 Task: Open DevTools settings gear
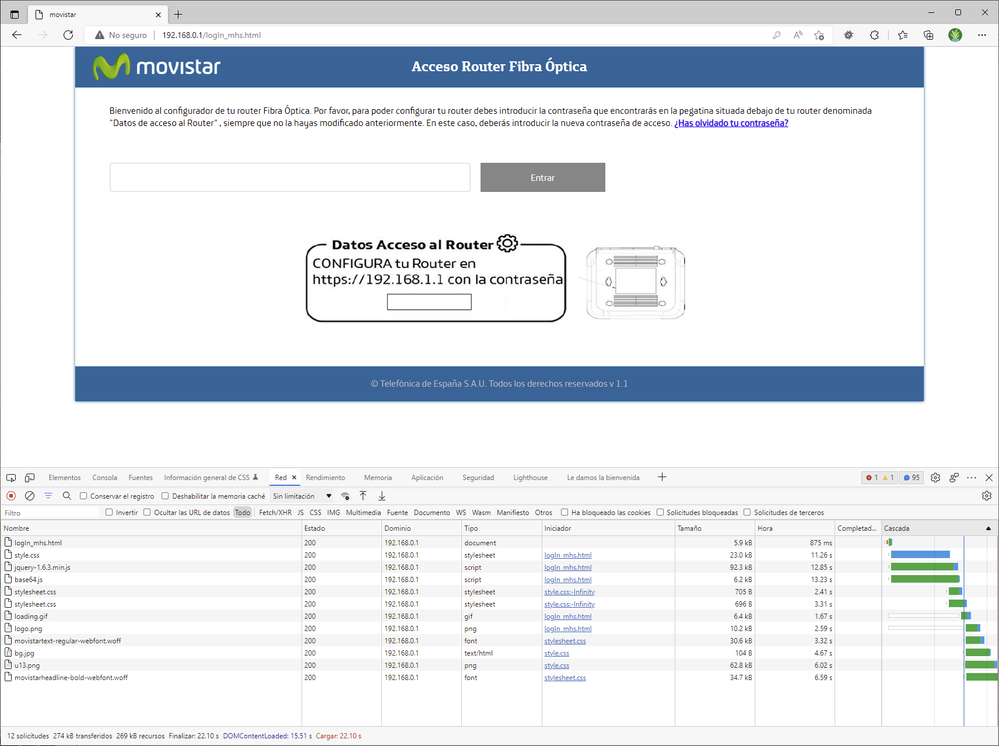point(935,478)
